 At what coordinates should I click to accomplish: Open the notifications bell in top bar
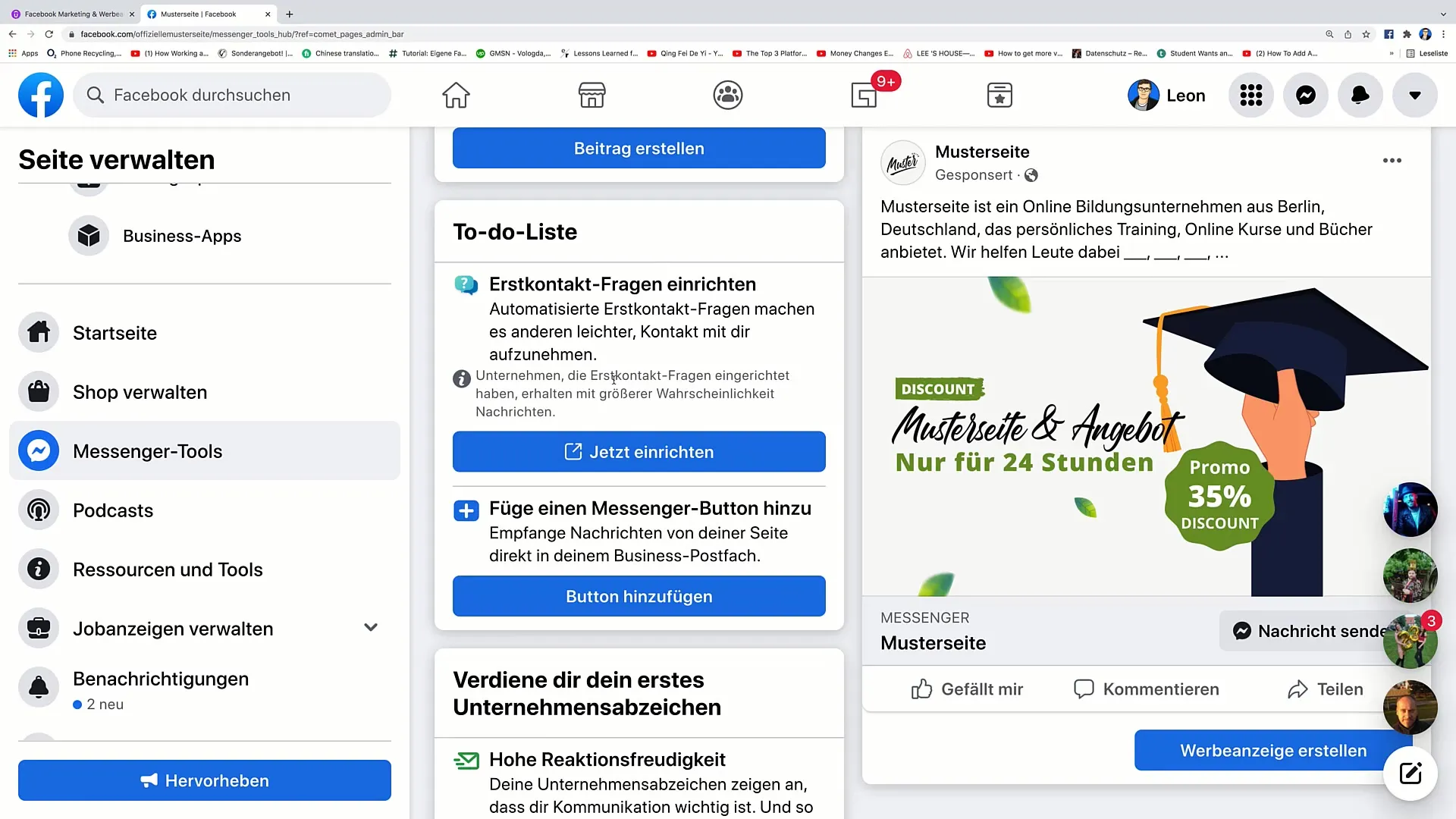pyautogui.click(x=1360, y=95)
